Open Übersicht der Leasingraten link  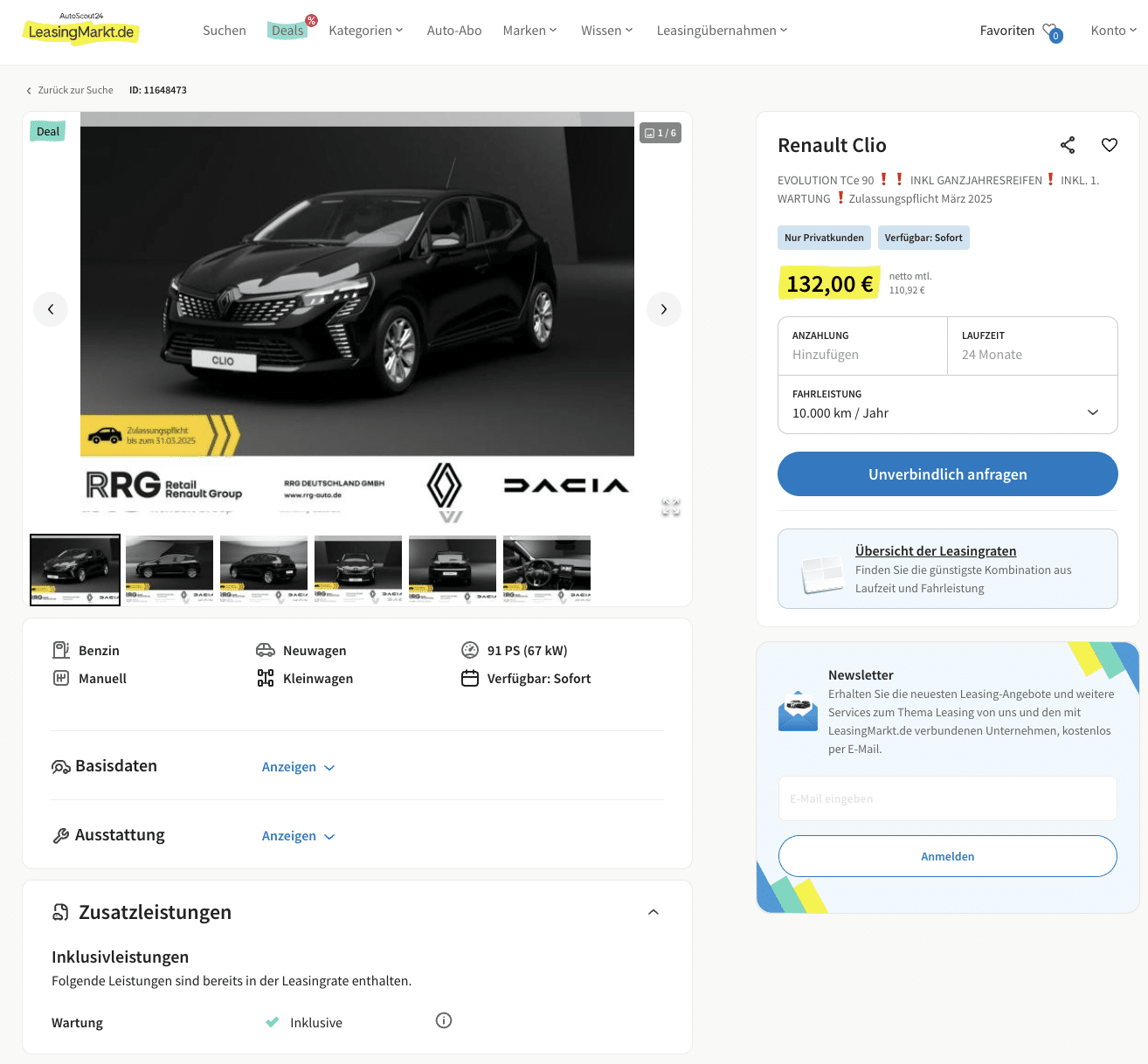point(936,551)
